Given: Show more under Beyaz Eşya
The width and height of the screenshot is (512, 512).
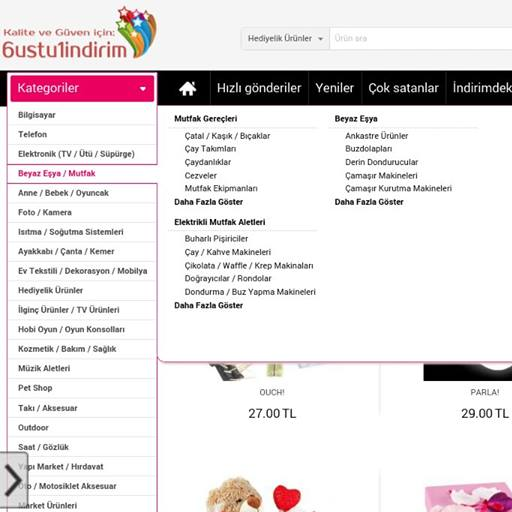Looking at the screenshot, I should [x=369, y=202].
